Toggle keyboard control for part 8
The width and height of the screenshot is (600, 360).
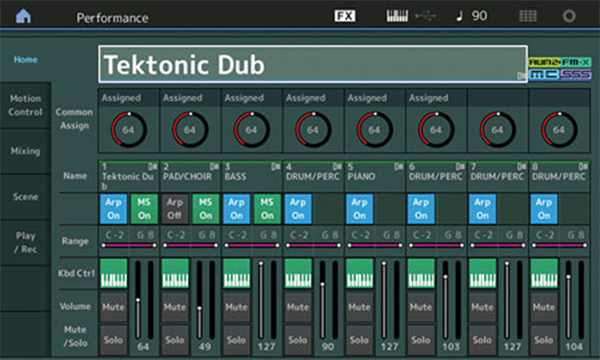coord(544,273)
